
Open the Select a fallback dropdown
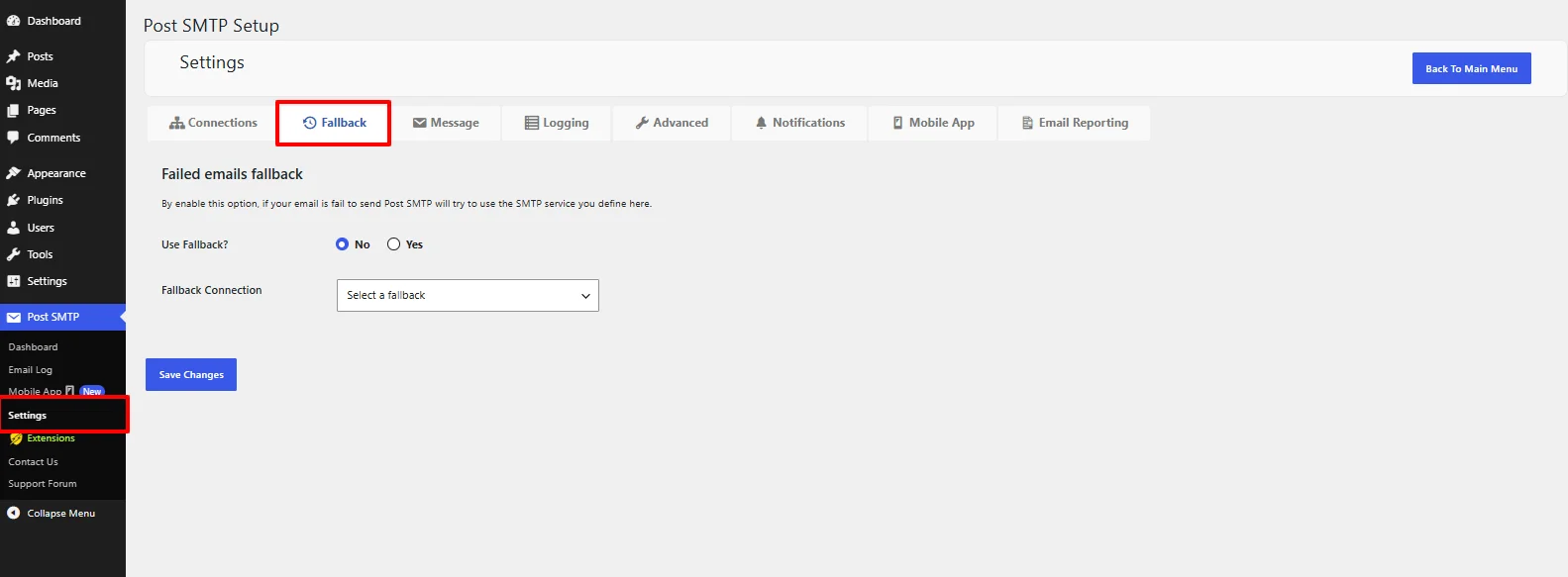click(x=468, y=295)
